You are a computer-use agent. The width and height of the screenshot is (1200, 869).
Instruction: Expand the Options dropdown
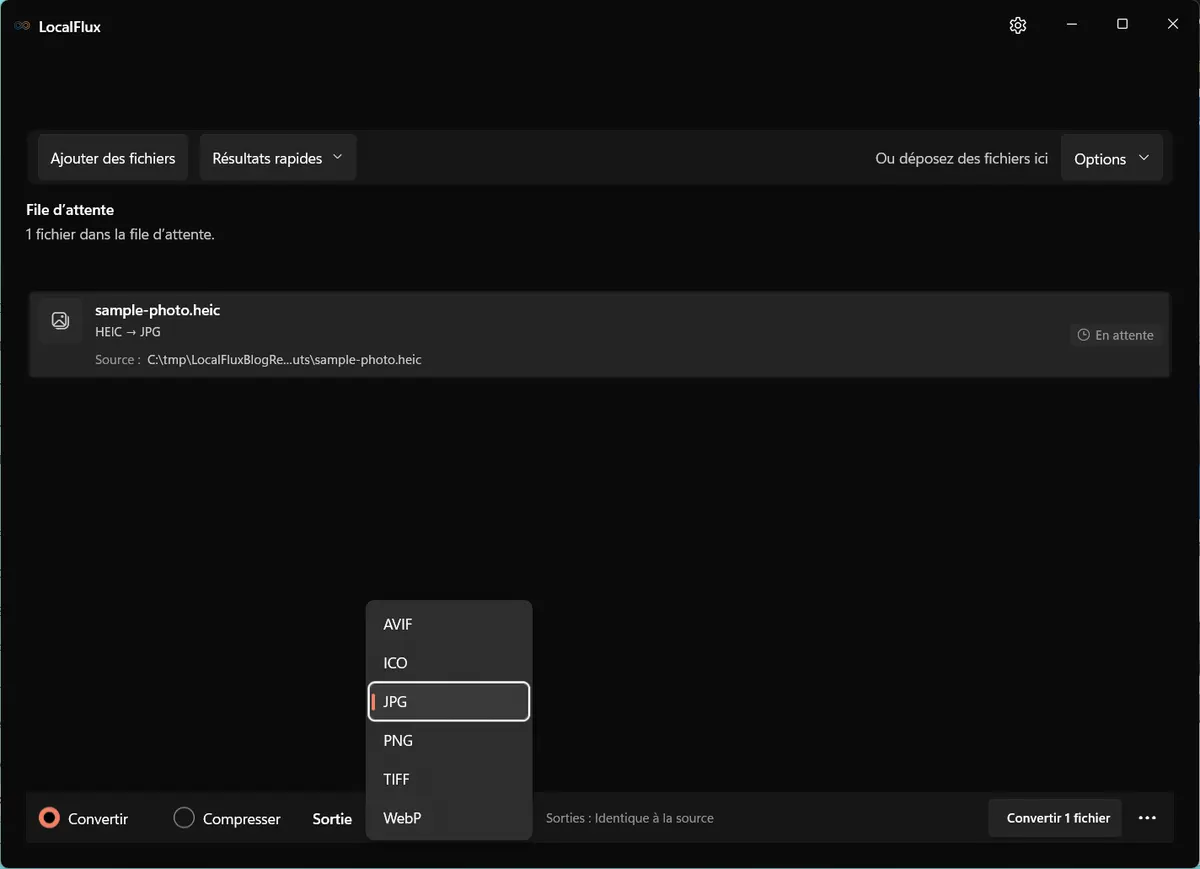(1111, 158)
